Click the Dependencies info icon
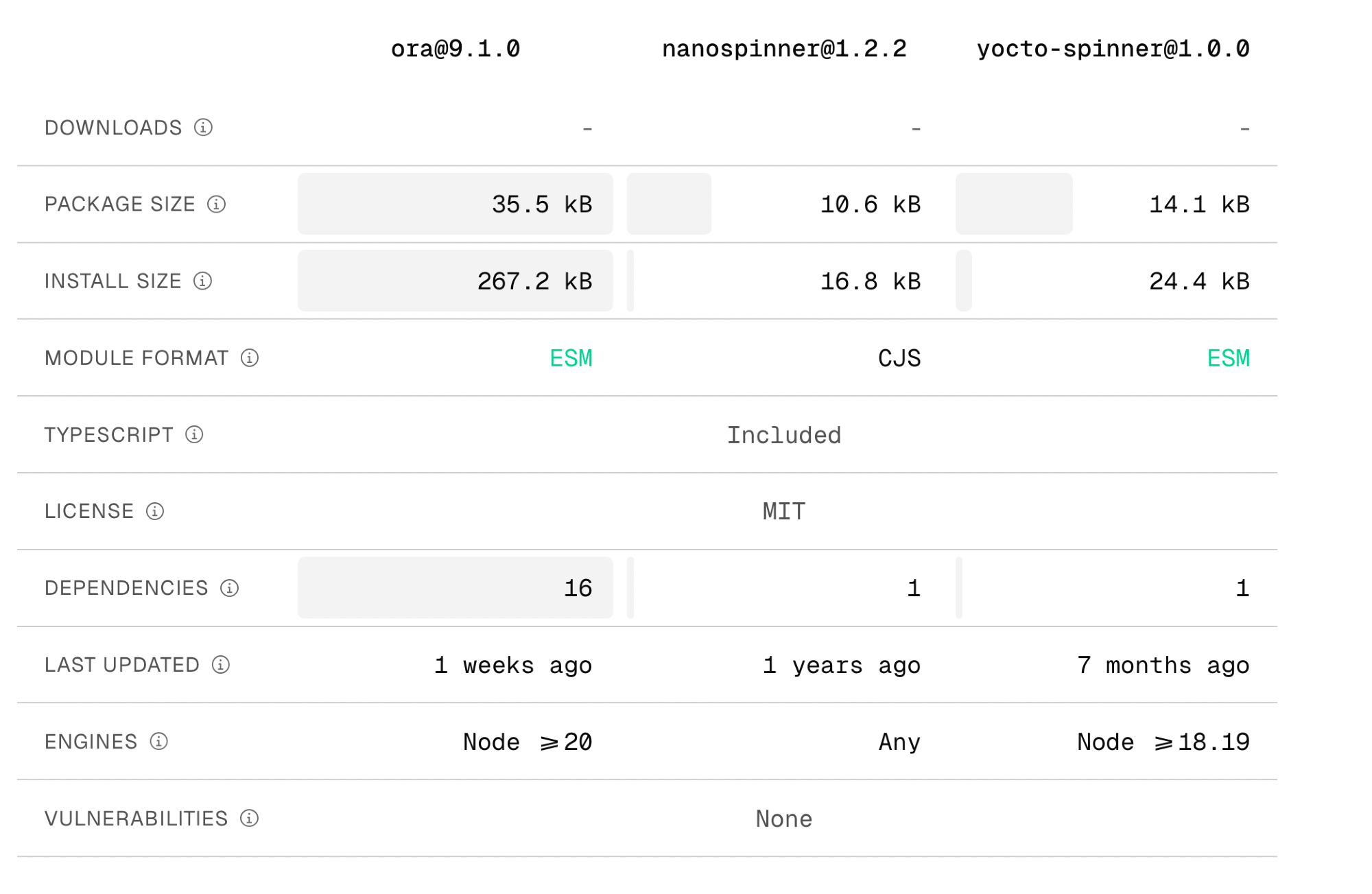The width and height of the screenshot is (1372, 894). 229,589
